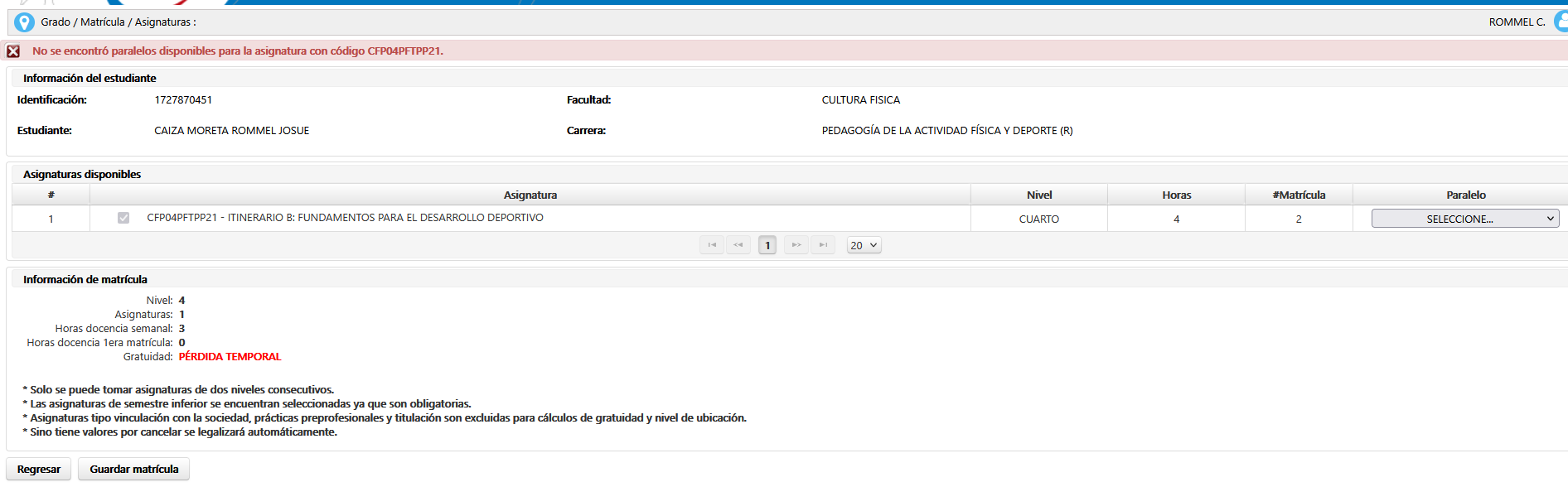Click the red error X icon
The height and width of the screenshot is (487, 1568).
(x=13, y=51)
